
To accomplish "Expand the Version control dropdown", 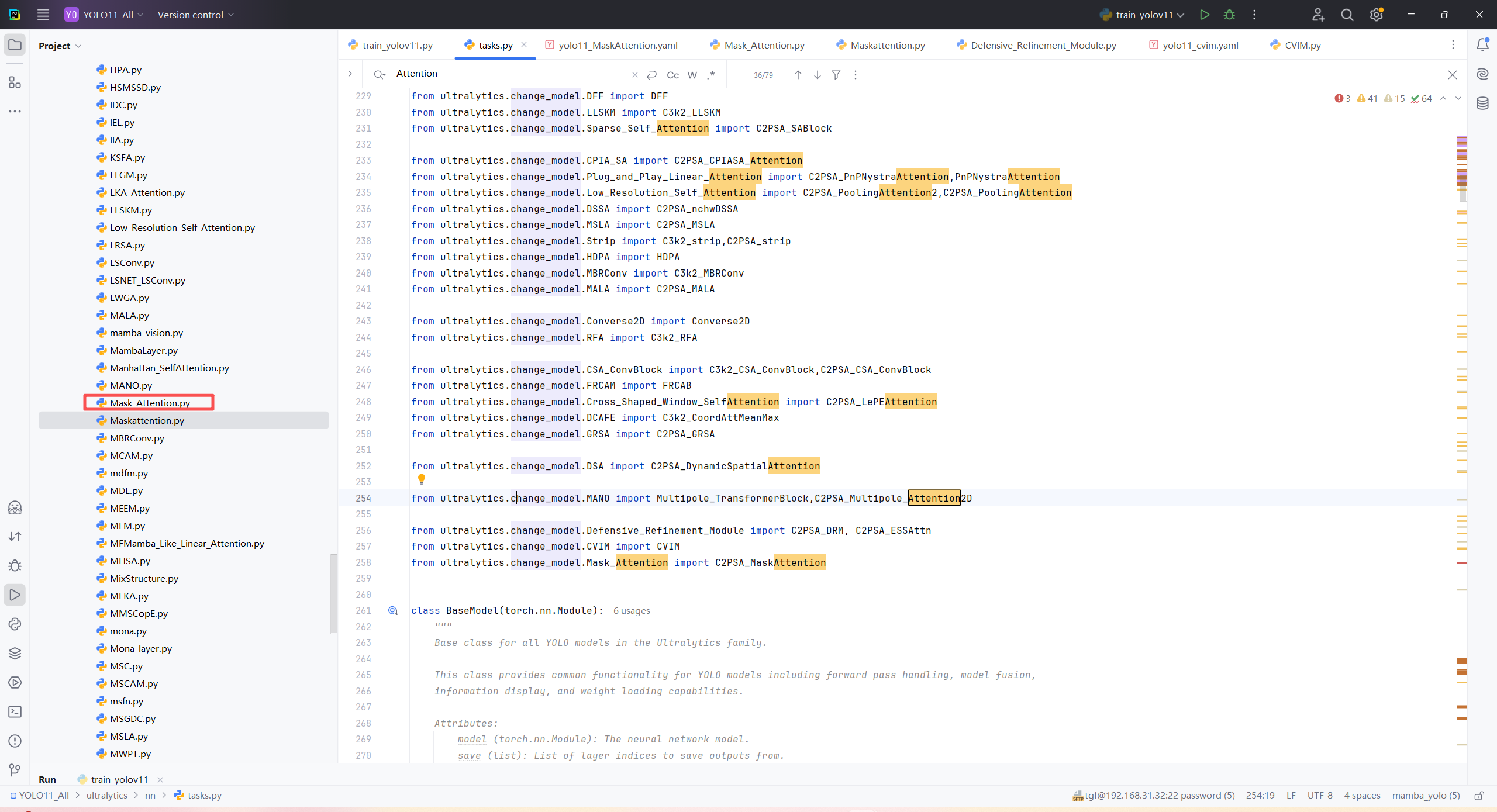I will click(x=195, y=15).
